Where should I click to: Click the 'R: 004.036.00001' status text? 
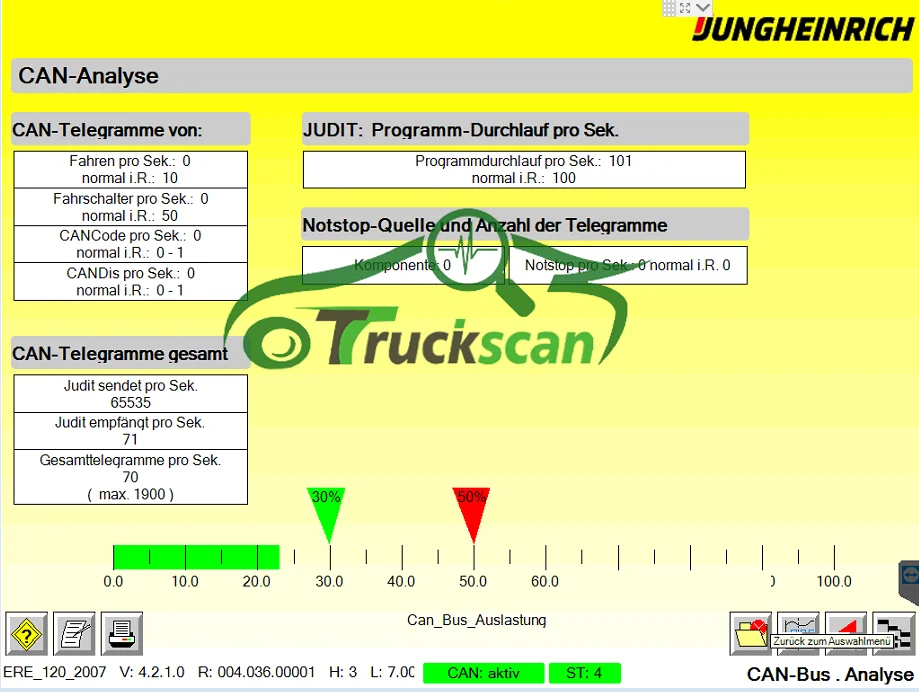pyautogui.click(x=257, y=672)
